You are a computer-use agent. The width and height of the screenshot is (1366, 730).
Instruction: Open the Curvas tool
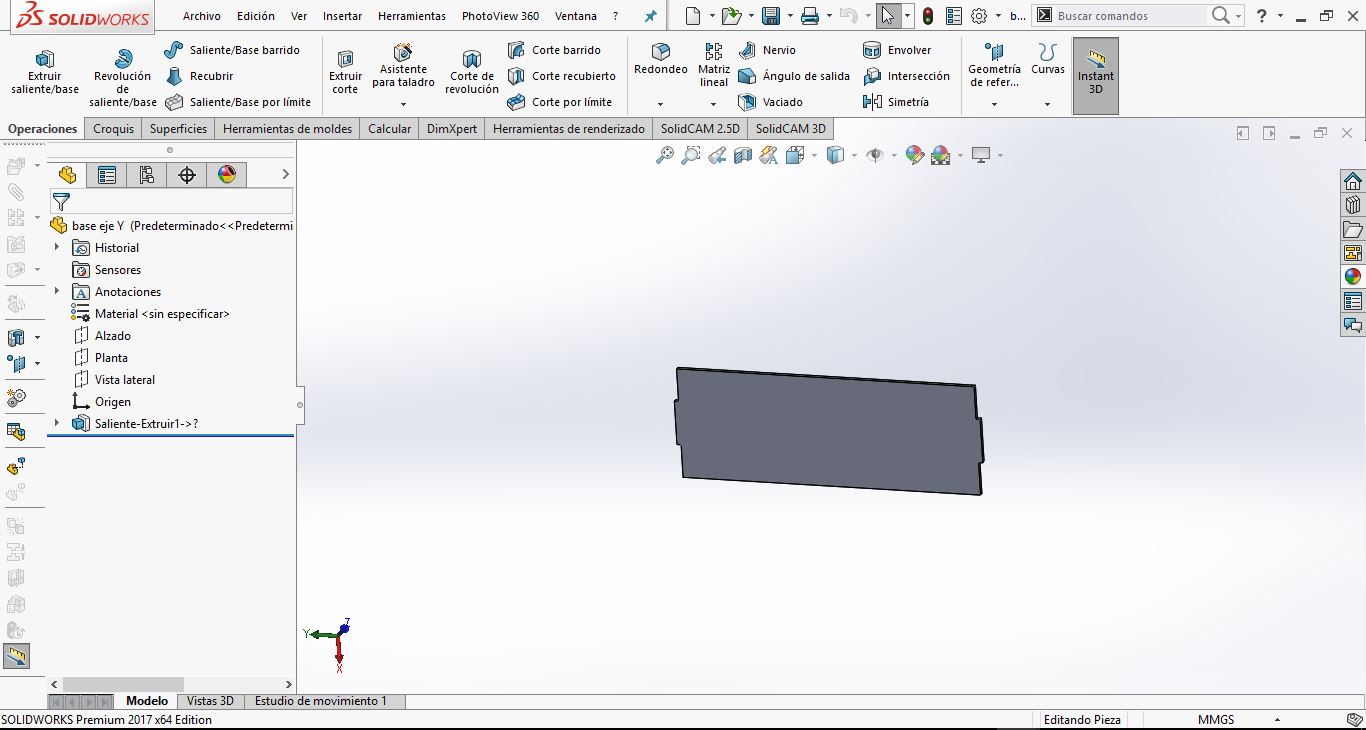point(1048,59)
